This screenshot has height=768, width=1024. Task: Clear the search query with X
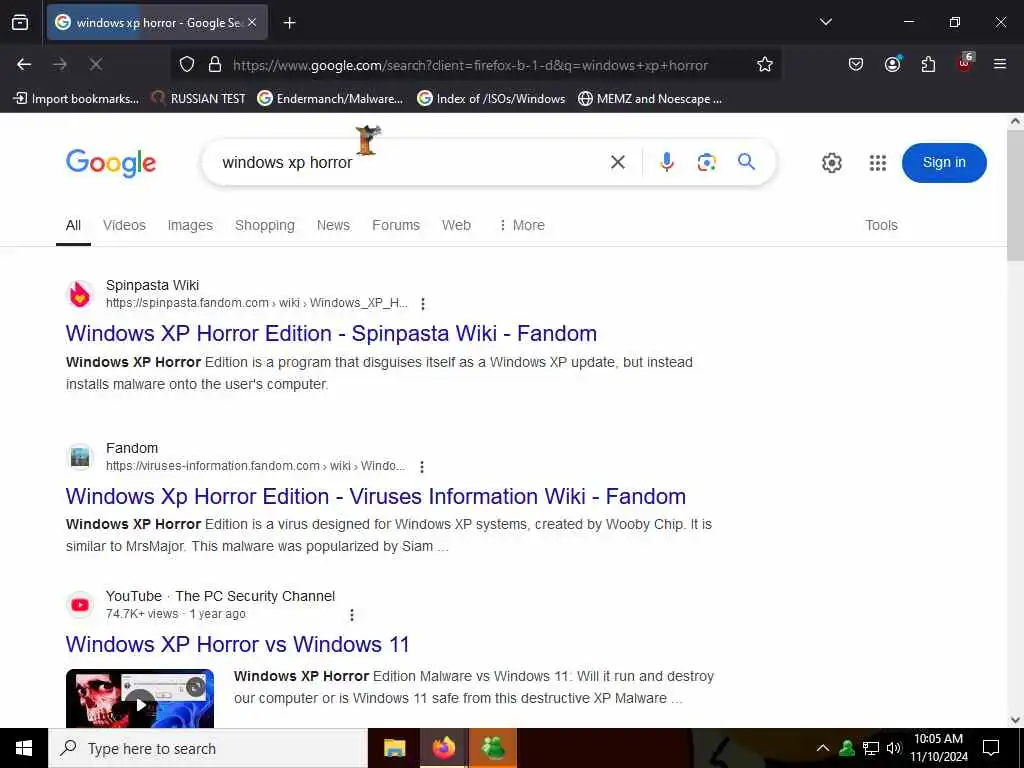pyautogui.click(x=618, y=162)
